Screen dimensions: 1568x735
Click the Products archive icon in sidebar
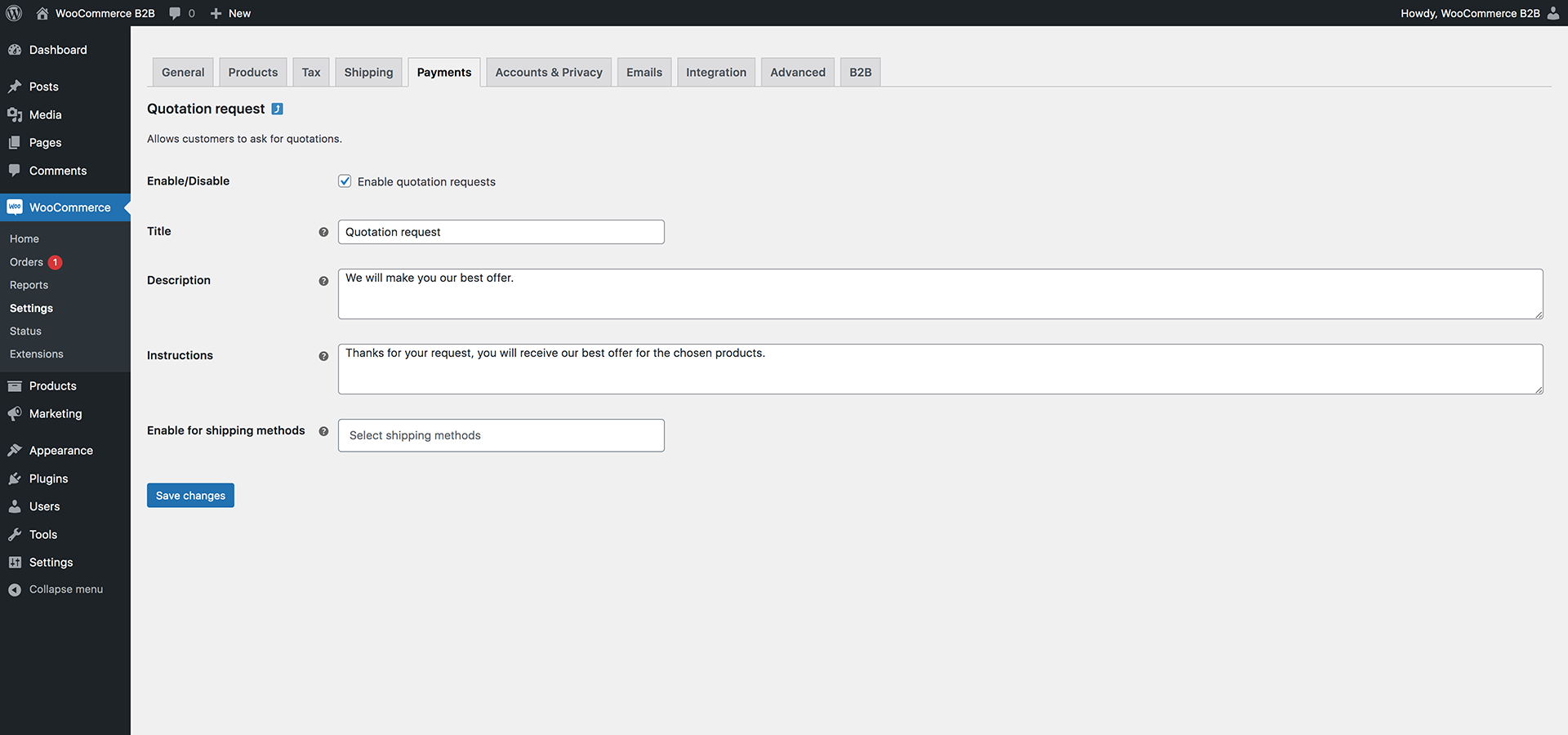click(x=15, y=385)
